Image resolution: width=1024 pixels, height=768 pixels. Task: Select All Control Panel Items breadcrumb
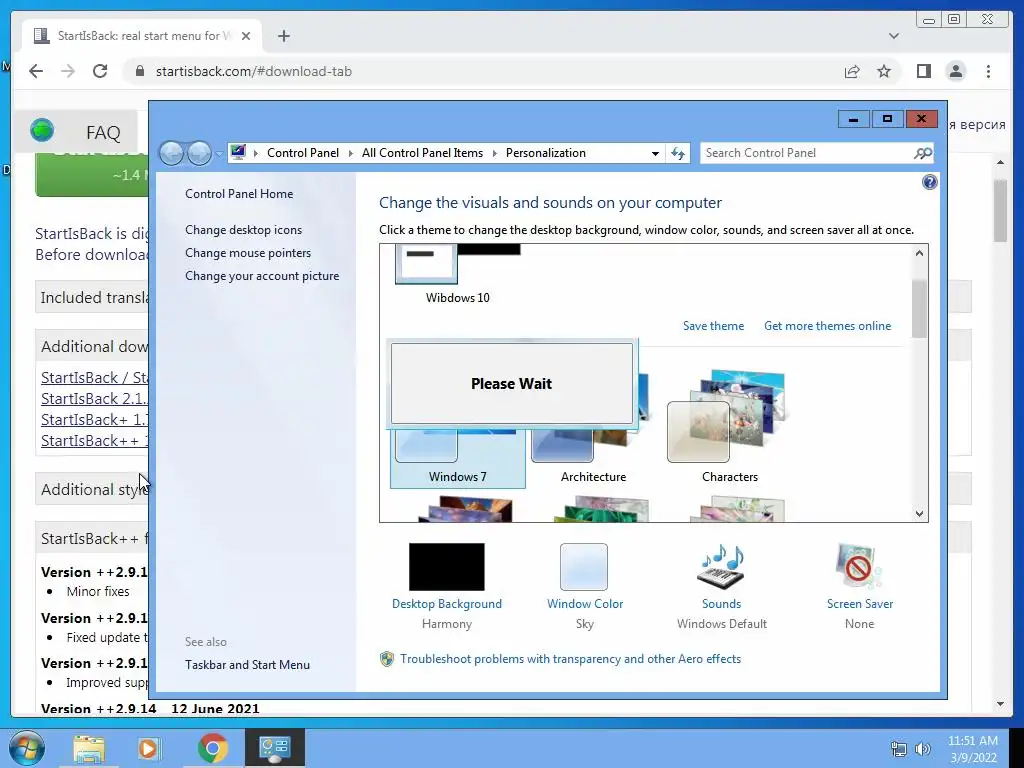point(423,153)
